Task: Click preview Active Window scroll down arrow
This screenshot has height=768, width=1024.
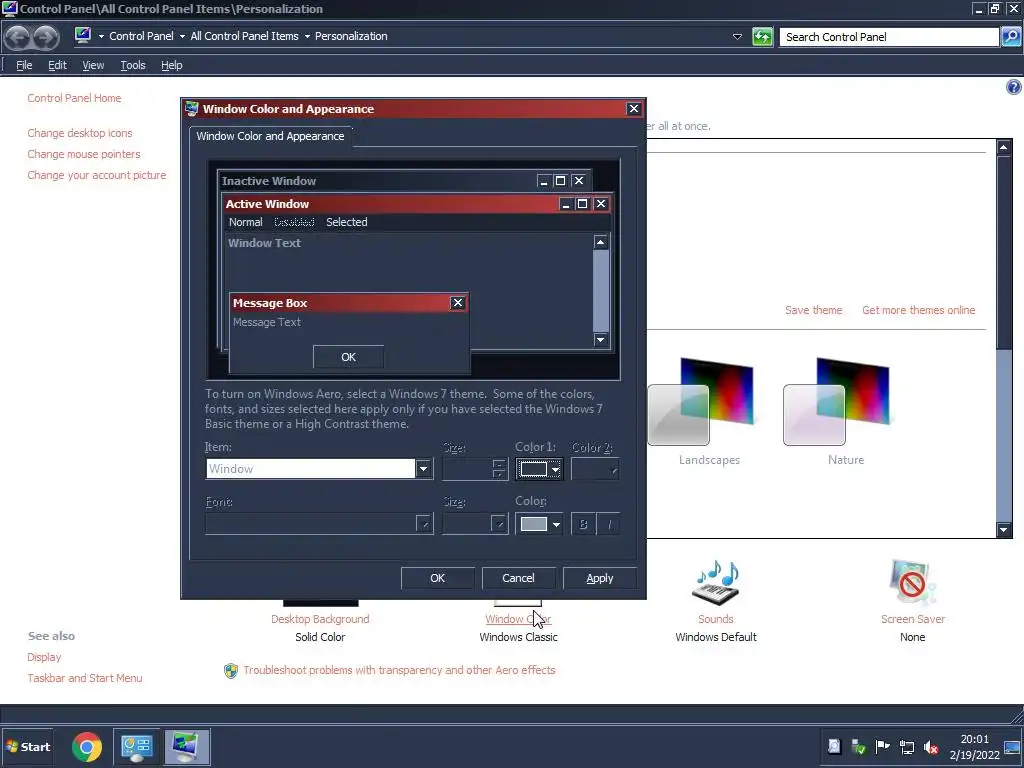Action: tap(600, 340)
